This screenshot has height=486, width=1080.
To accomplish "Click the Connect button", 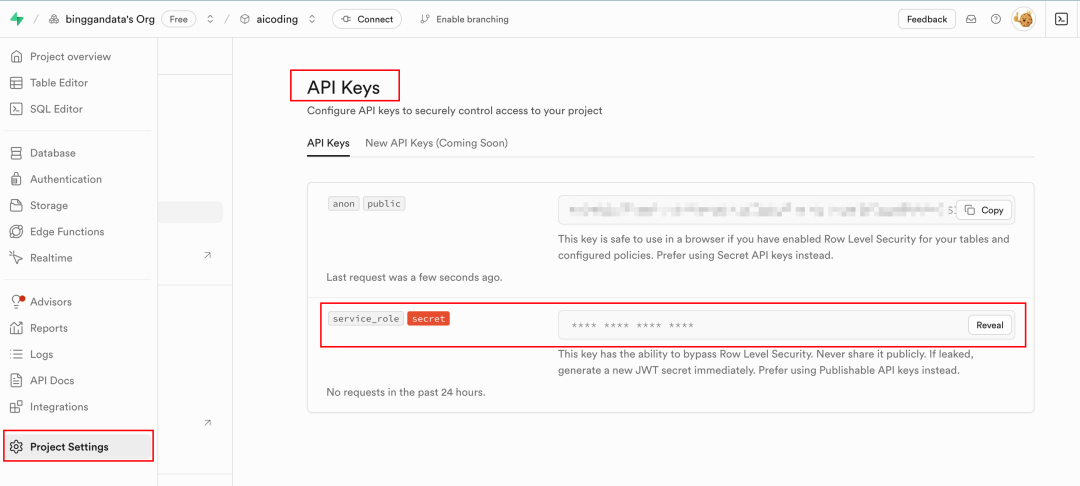I will coord(367,19).
